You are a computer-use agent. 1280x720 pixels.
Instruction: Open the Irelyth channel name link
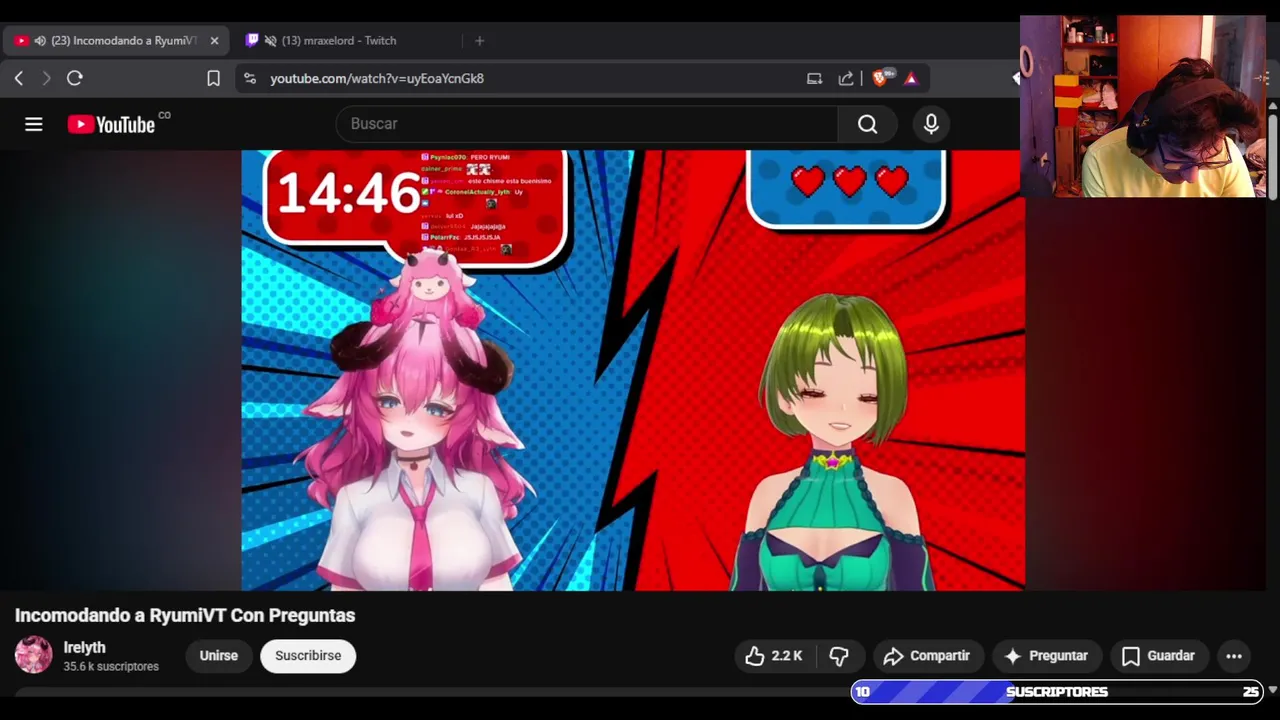point(84,647)
